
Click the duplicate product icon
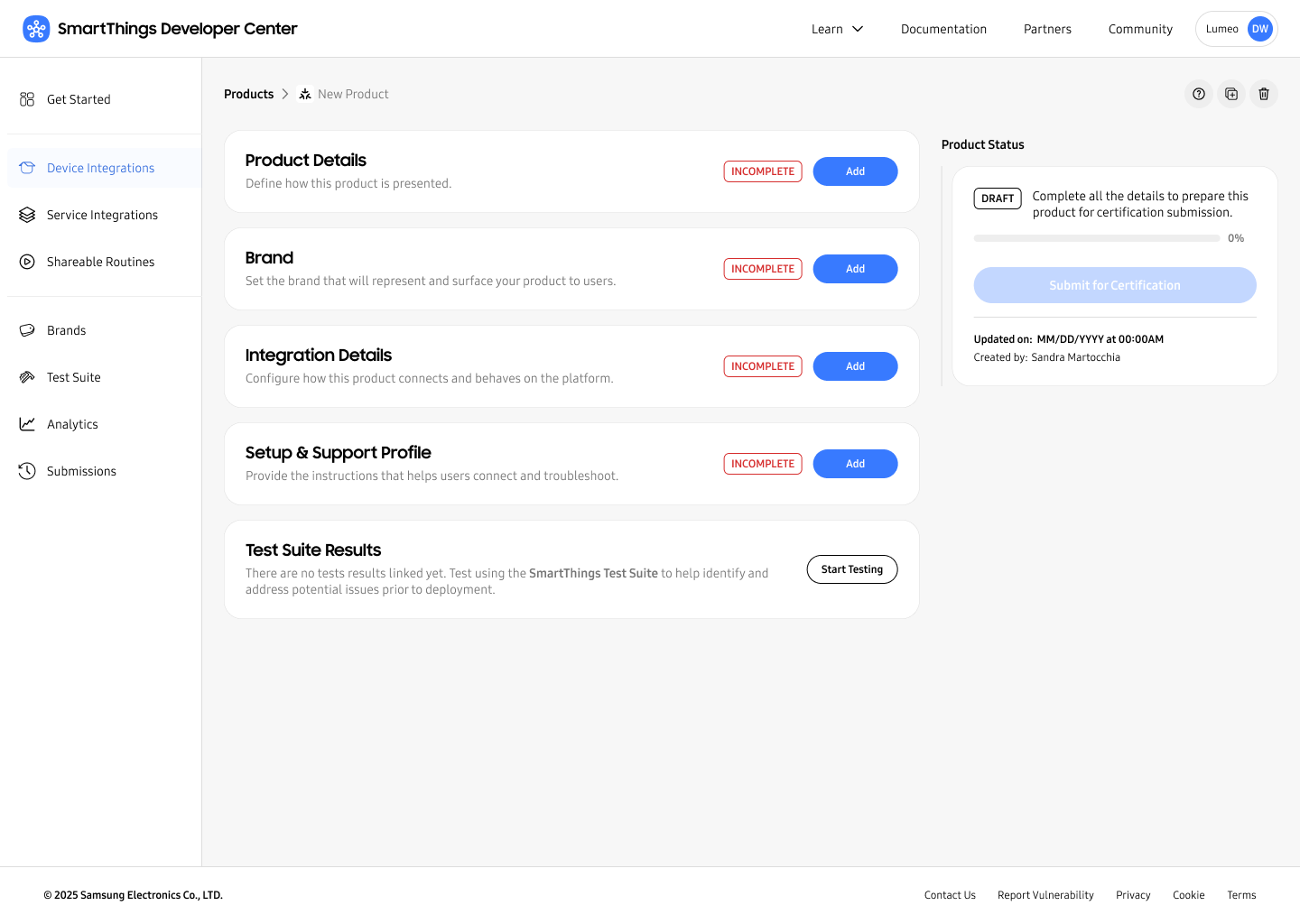[1231, 94]
